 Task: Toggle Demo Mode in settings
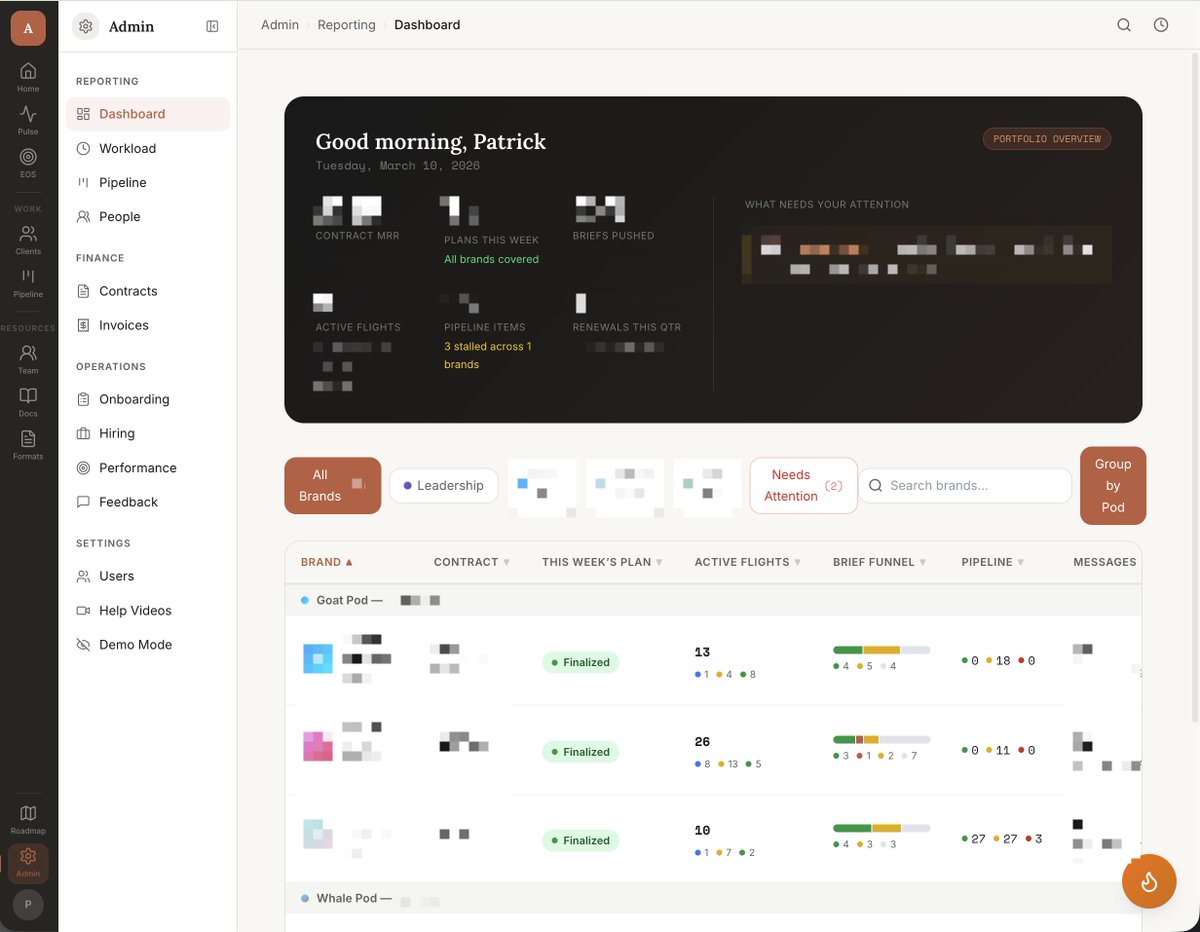(x=148, y=645)
